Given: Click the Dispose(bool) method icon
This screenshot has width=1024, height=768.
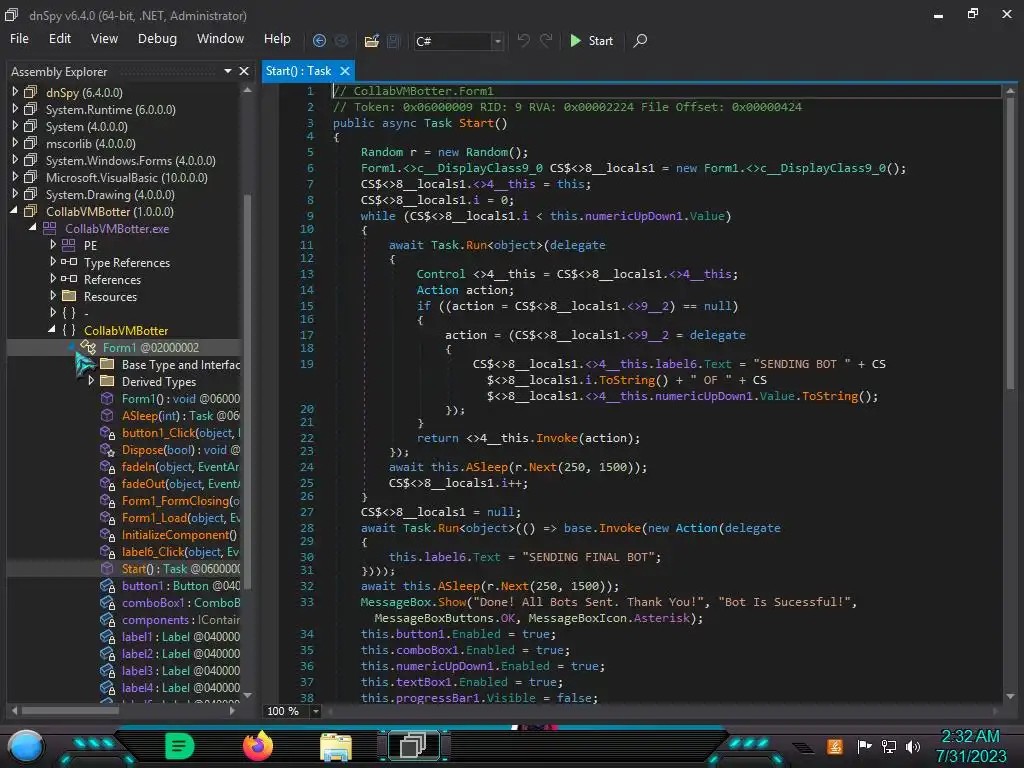Looking at the screenshot, I should click(x=107, y=449).
